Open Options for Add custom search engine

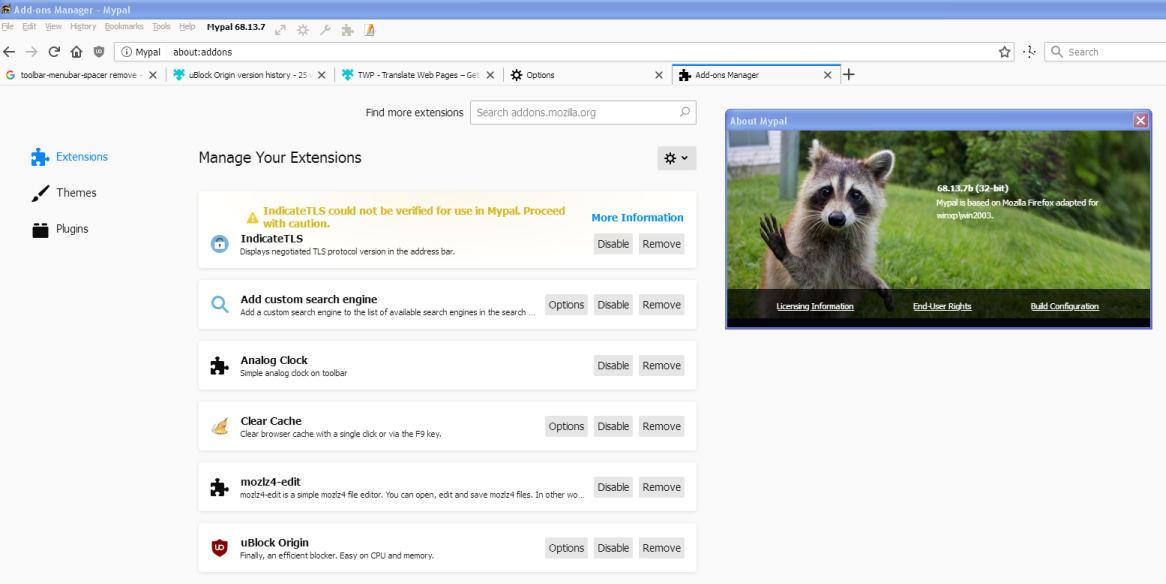click(x=566, y=305)
